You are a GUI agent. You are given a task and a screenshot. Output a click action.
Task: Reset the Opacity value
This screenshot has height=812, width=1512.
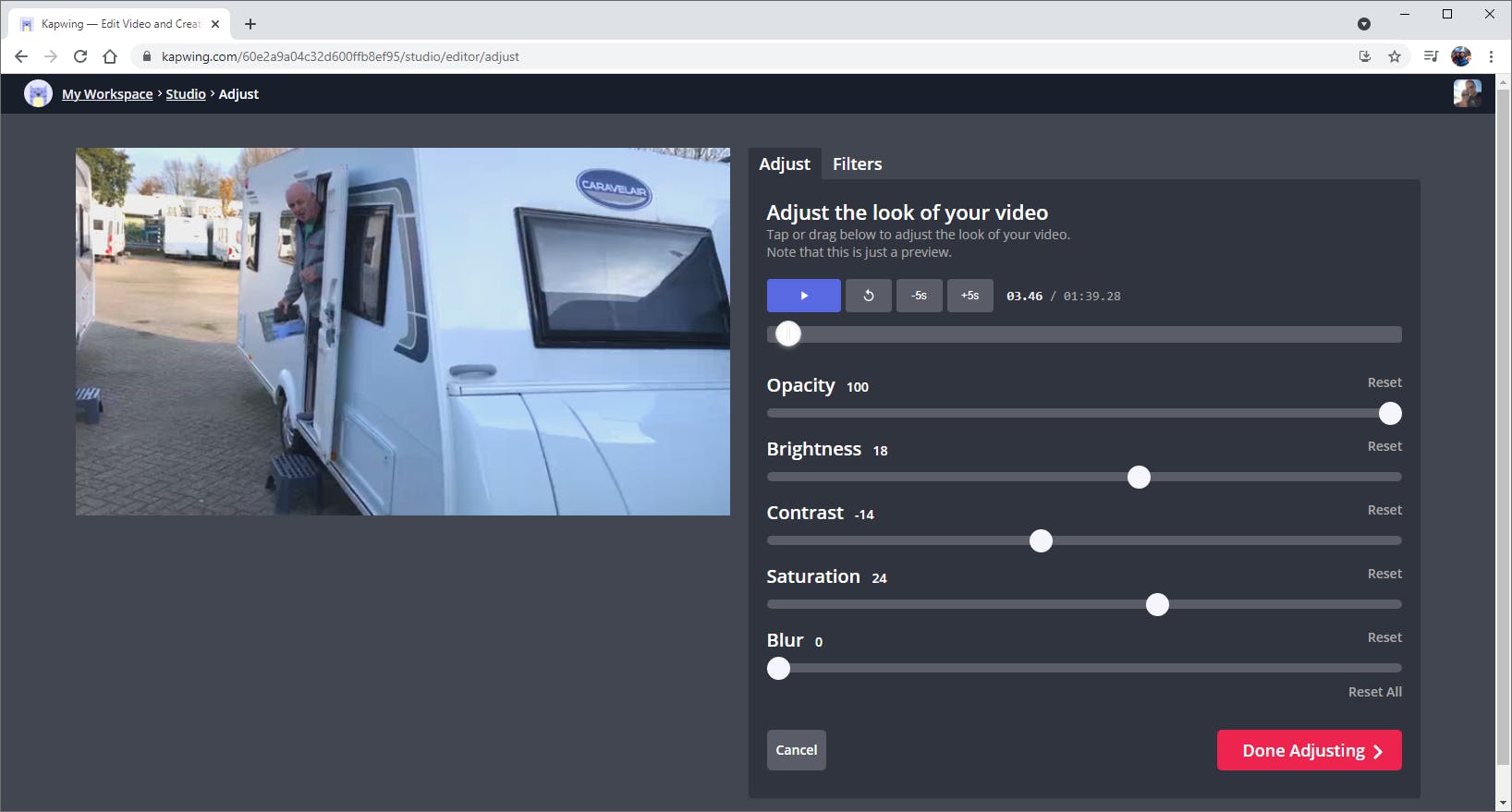pos(1384,382)
